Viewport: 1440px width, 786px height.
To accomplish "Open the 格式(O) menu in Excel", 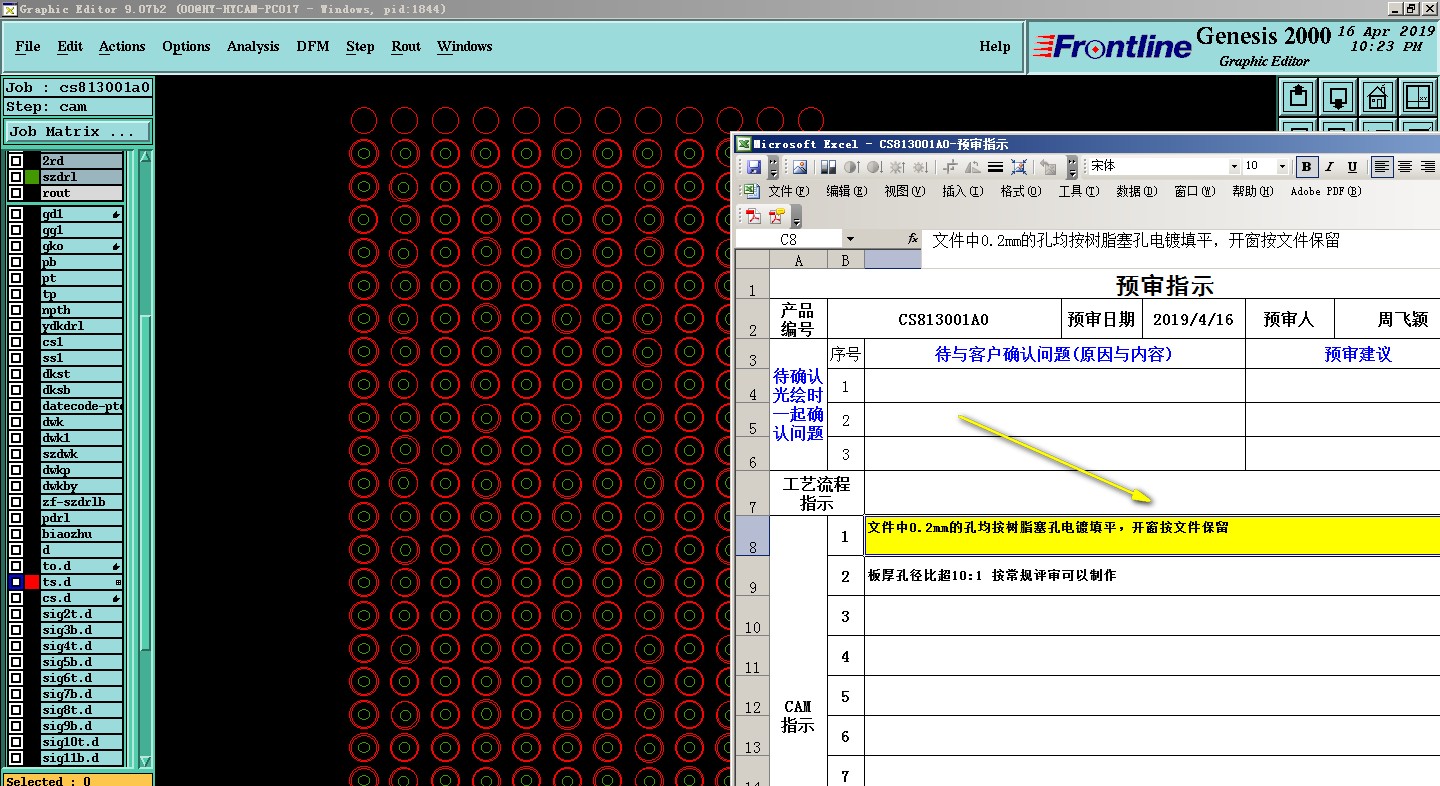I will point(1021,191).
